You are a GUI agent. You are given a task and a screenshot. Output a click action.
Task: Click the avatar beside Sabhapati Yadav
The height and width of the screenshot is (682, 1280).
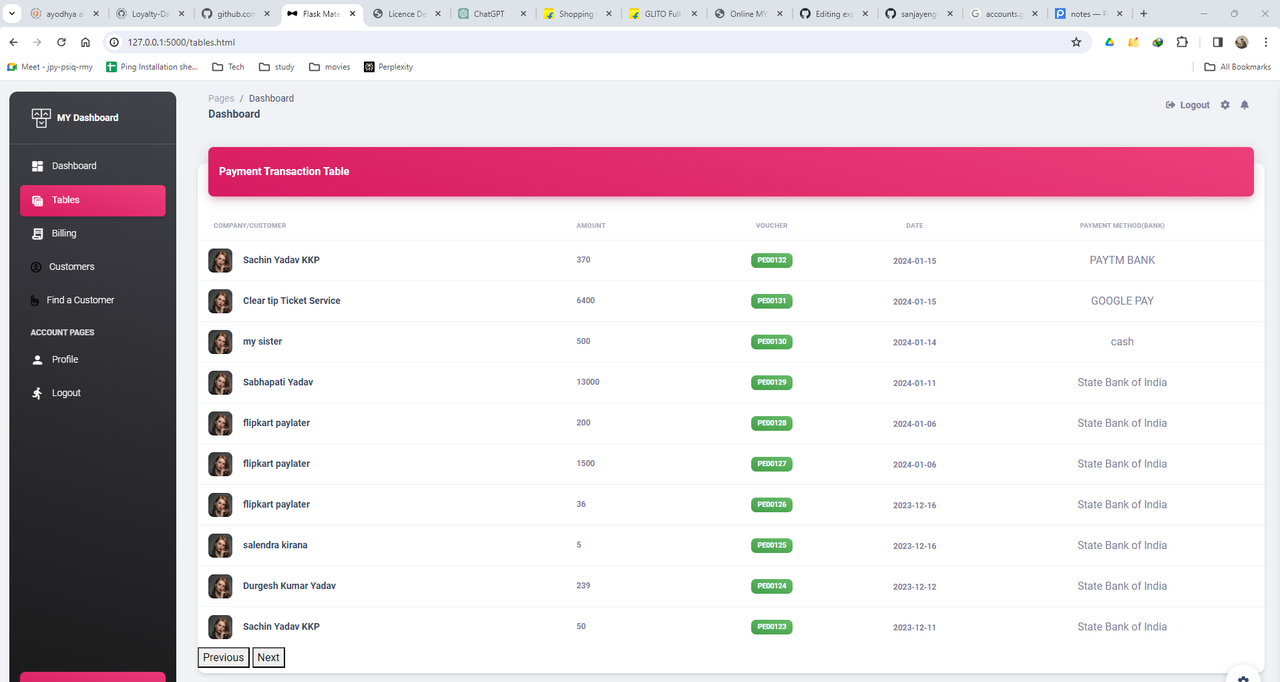220,383
